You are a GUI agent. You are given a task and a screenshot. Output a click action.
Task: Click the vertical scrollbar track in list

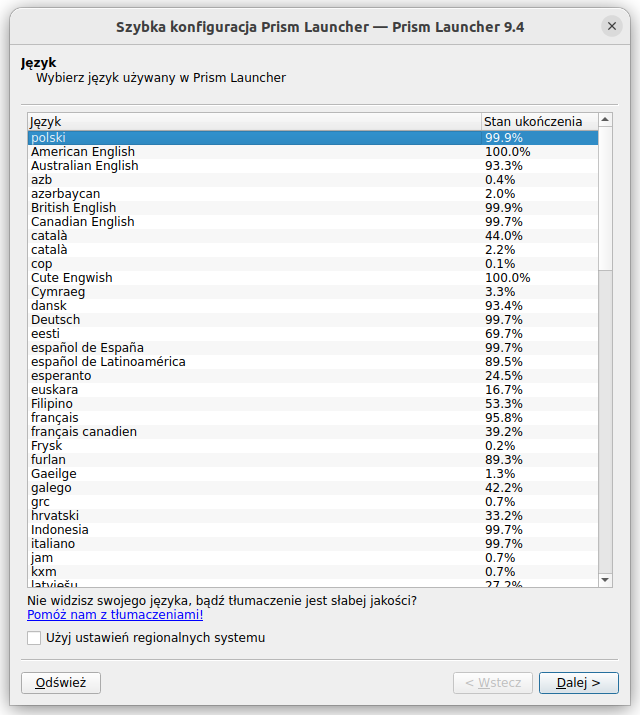click(605, 420)
